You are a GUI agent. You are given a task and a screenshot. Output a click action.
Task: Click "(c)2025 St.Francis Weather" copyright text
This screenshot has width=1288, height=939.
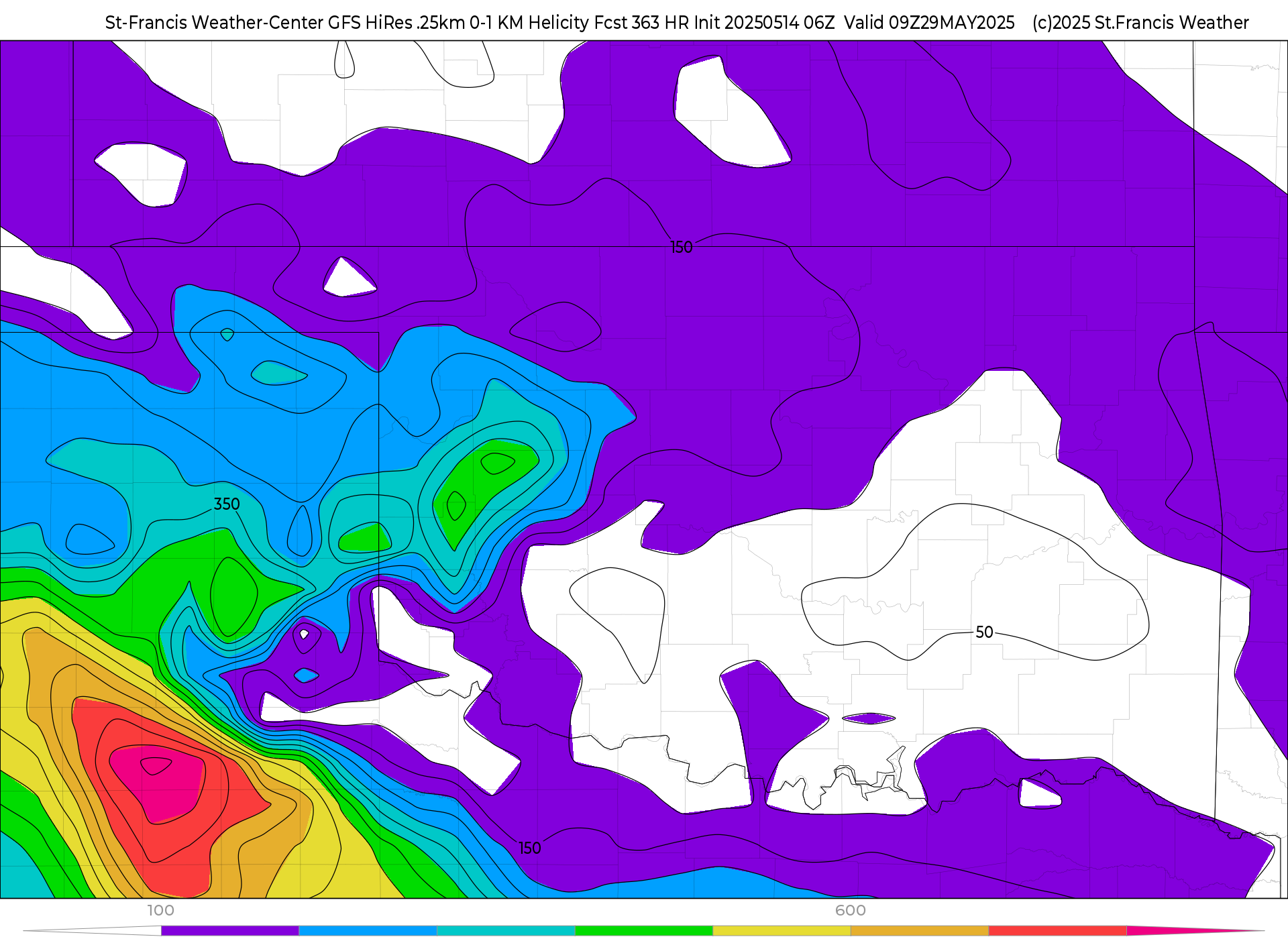tap(1140, 23)
